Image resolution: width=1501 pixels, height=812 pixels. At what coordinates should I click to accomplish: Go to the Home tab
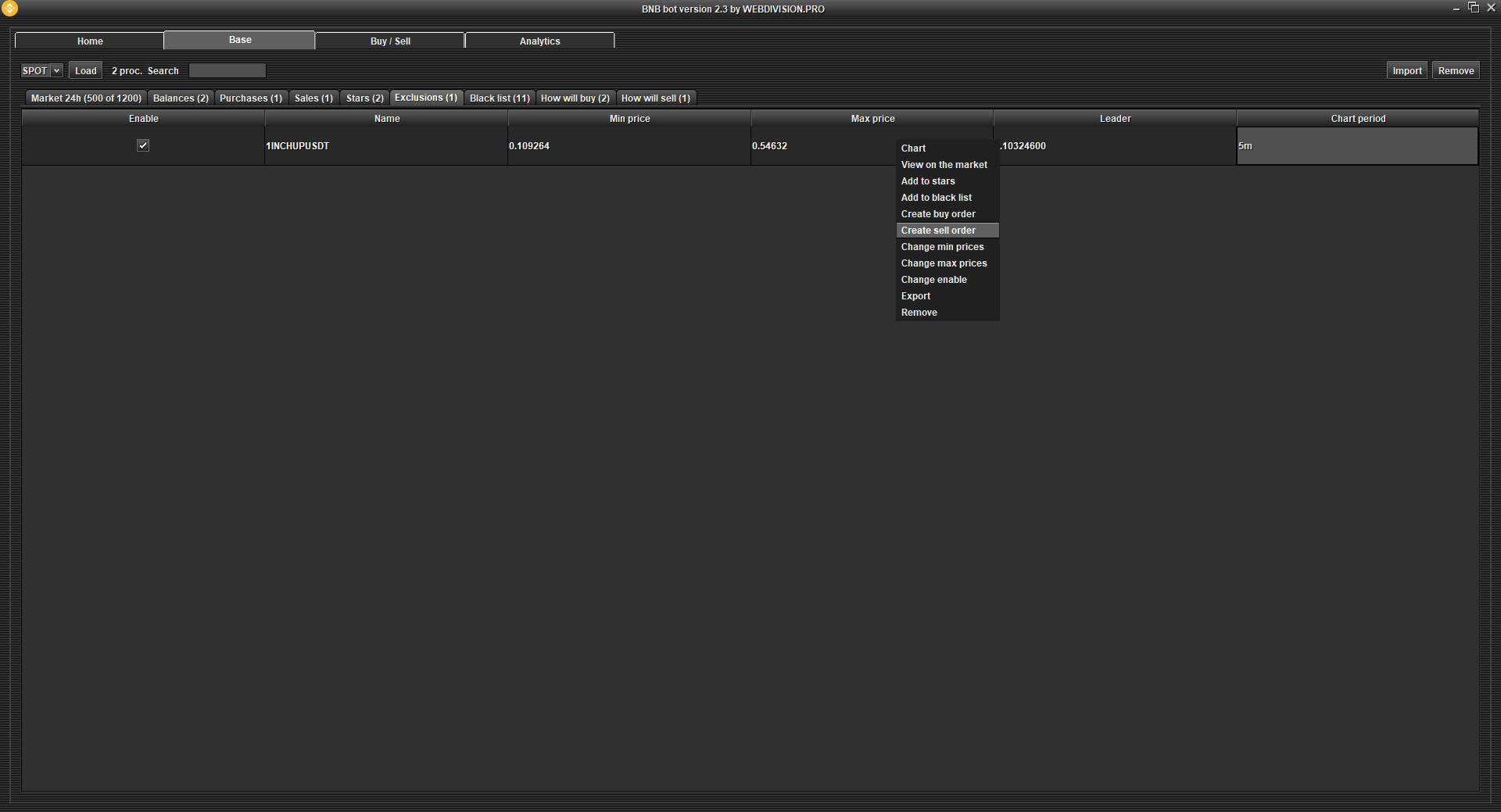[x=90, y=41]
